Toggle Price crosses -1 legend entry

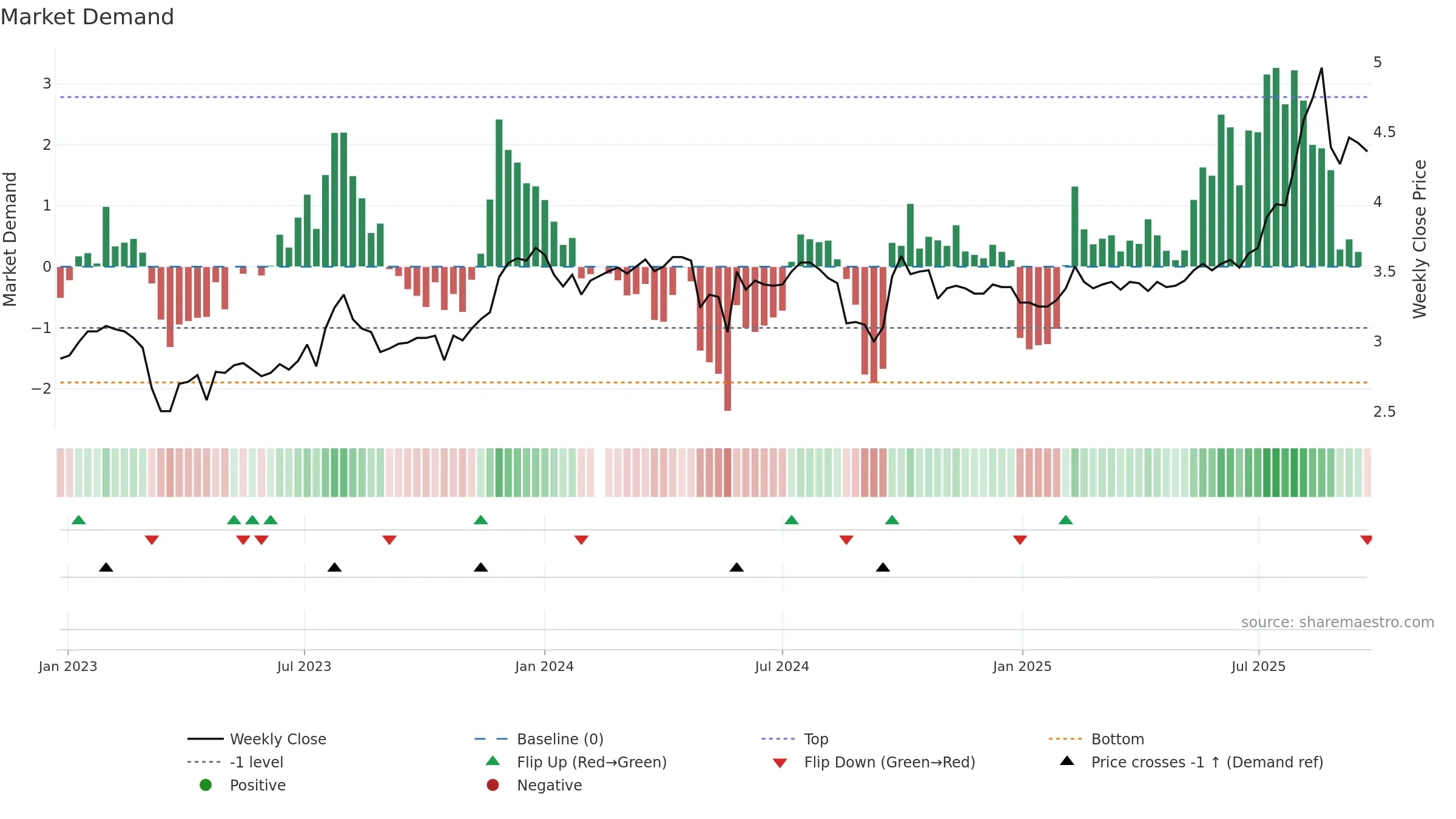pos(1191,762)
